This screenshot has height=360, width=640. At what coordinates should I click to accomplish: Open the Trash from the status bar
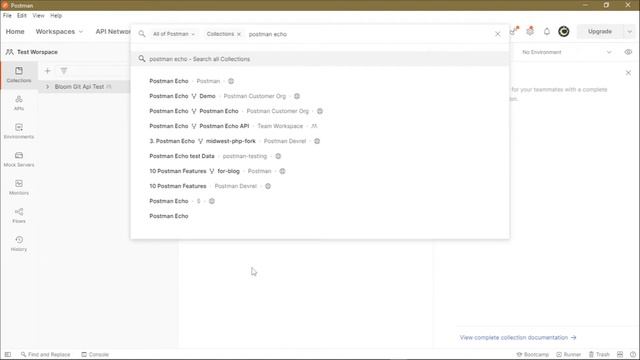coord(599,354)
